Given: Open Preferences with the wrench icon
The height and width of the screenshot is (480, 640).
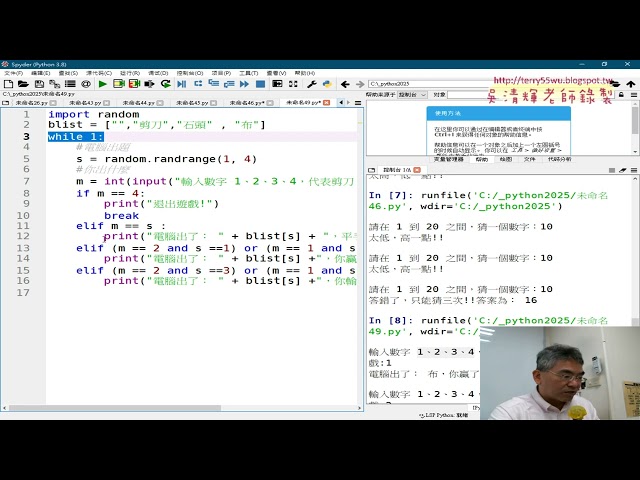Looking at the screenshot, I should [x=311, y=84].
